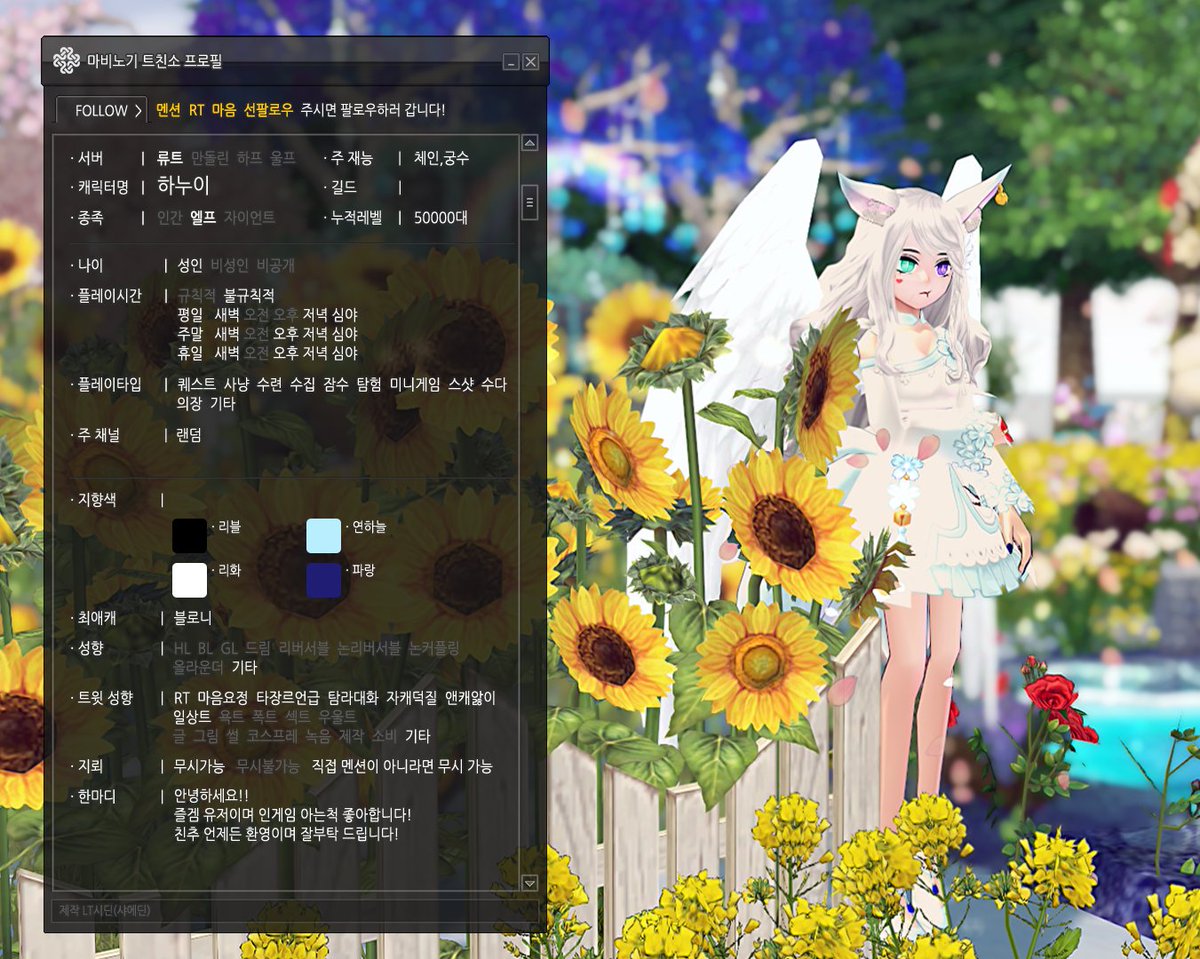The image size is (1200, 959).
Task: Minimize the 마비노기 트친소 프로필 window
Action: [511, 62]
